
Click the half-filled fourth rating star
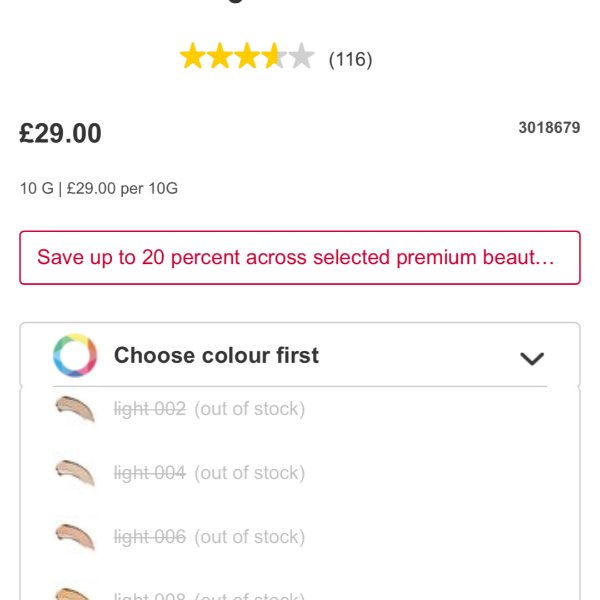[274, 56]
